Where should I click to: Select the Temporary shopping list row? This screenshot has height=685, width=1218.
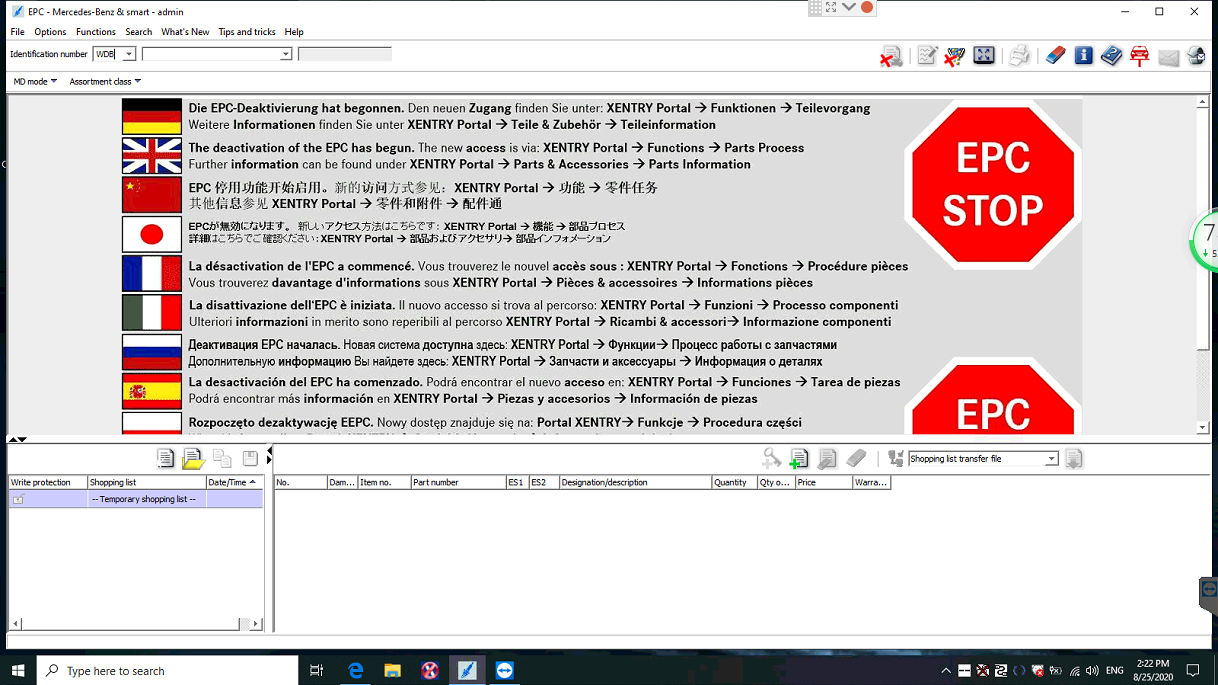tap(143, 499)
